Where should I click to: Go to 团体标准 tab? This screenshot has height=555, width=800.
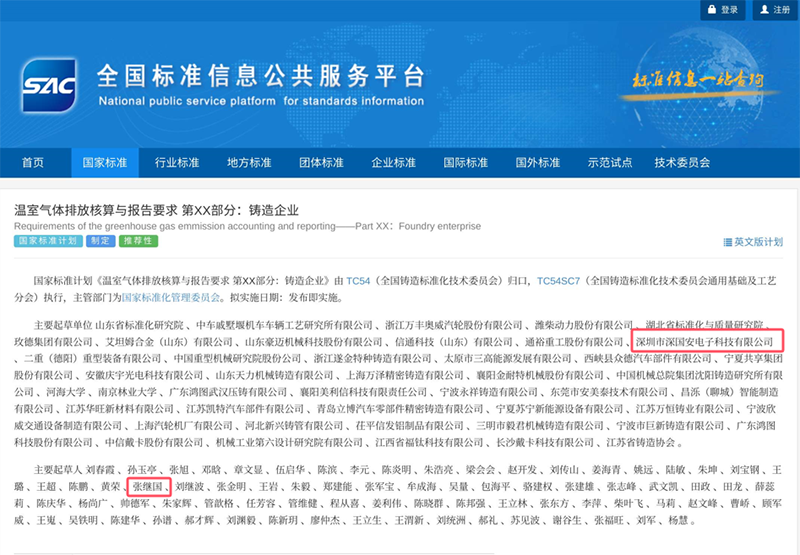(321, 163)
